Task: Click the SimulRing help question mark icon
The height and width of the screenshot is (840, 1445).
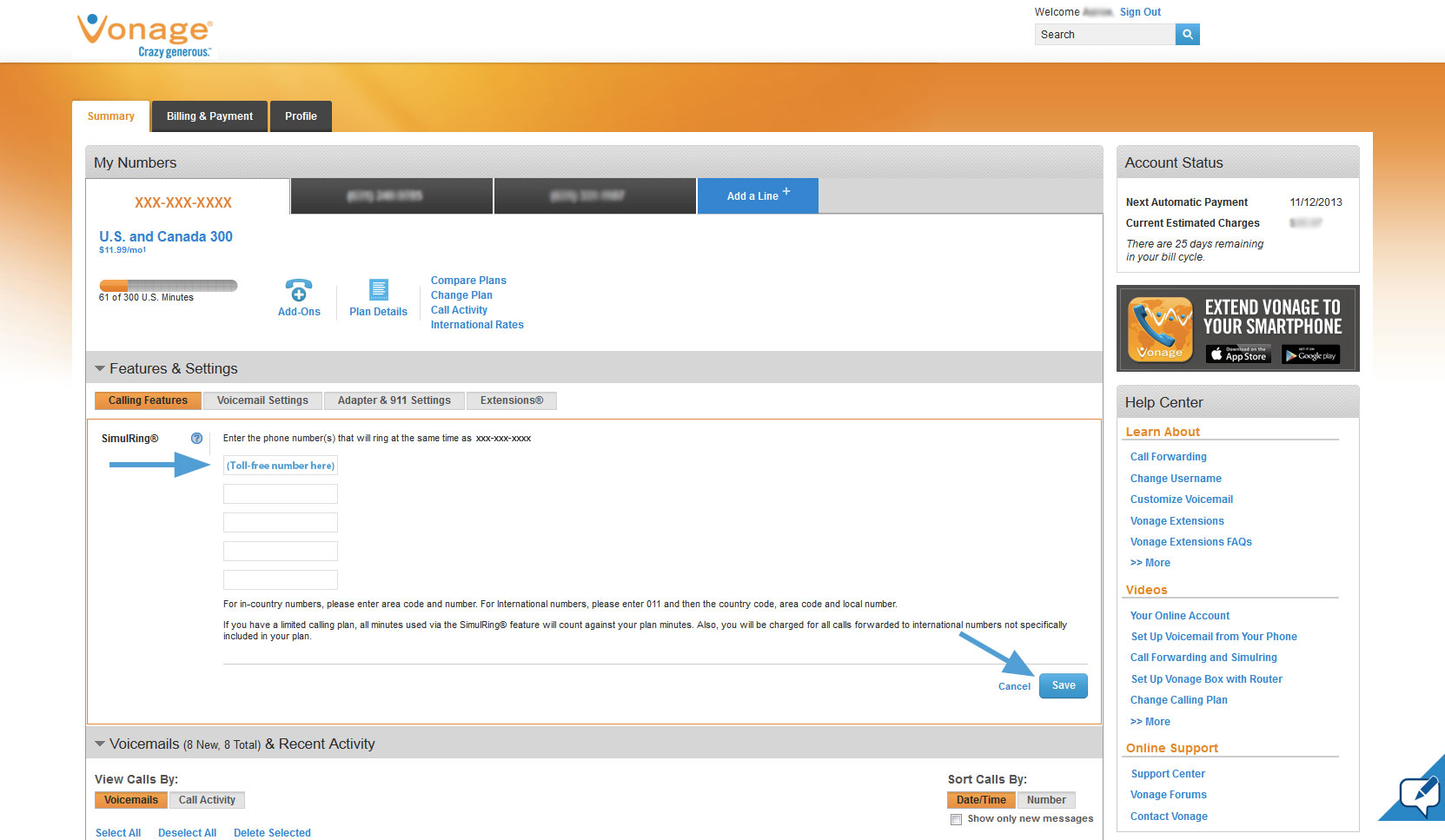Action: click(x=196, y=439)
